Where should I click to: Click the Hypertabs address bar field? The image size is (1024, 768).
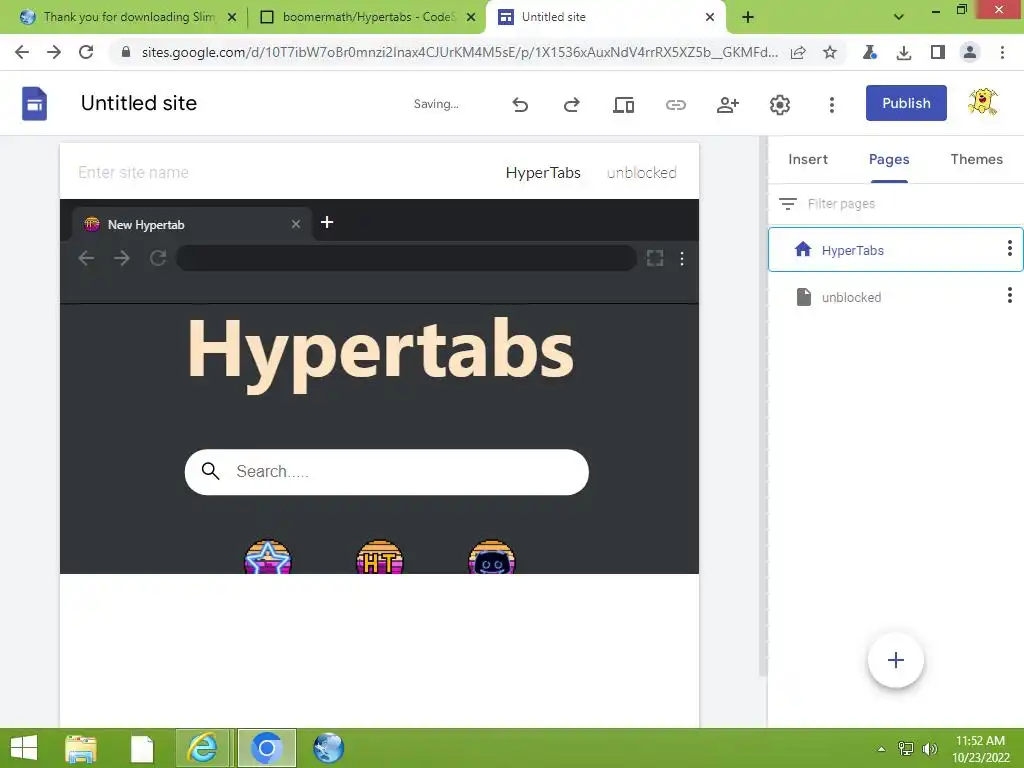click(x=406, y=258)
